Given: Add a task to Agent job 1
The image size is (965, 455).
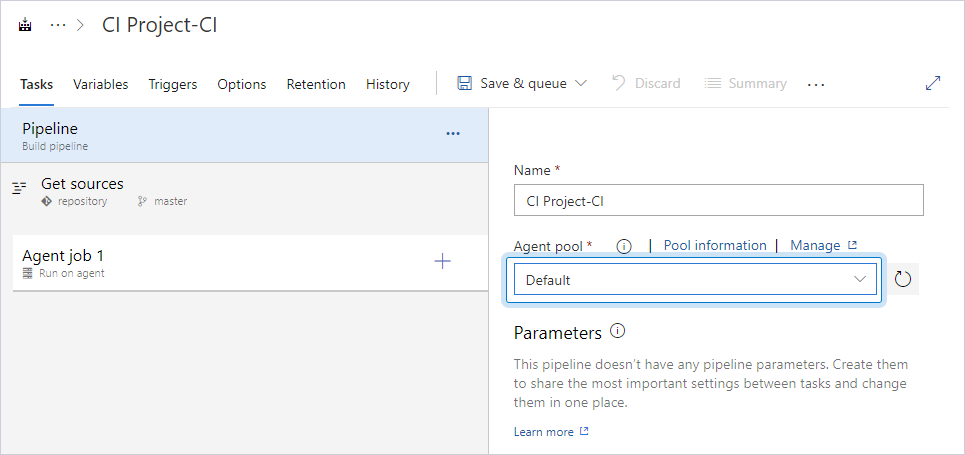Looking at the screenshot, I should 442,262.
